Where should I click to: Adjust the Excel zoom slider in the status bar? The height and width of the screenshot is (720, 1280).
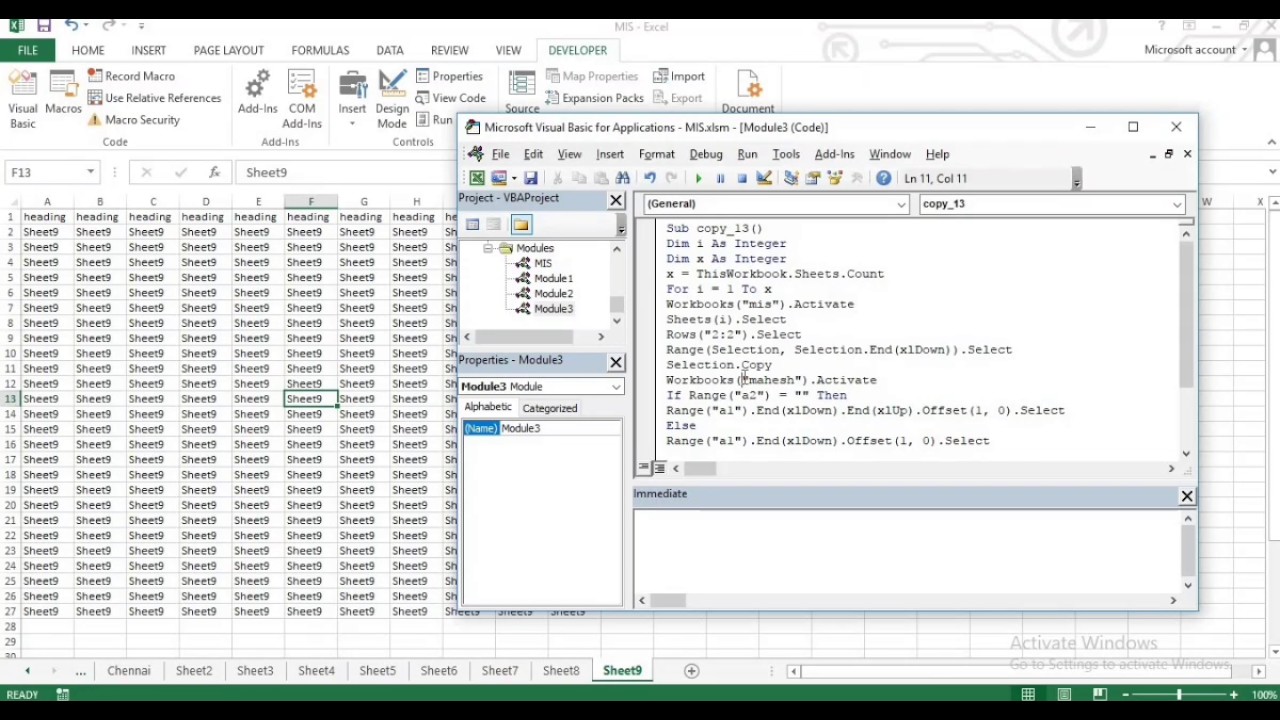click(1178, 695)
